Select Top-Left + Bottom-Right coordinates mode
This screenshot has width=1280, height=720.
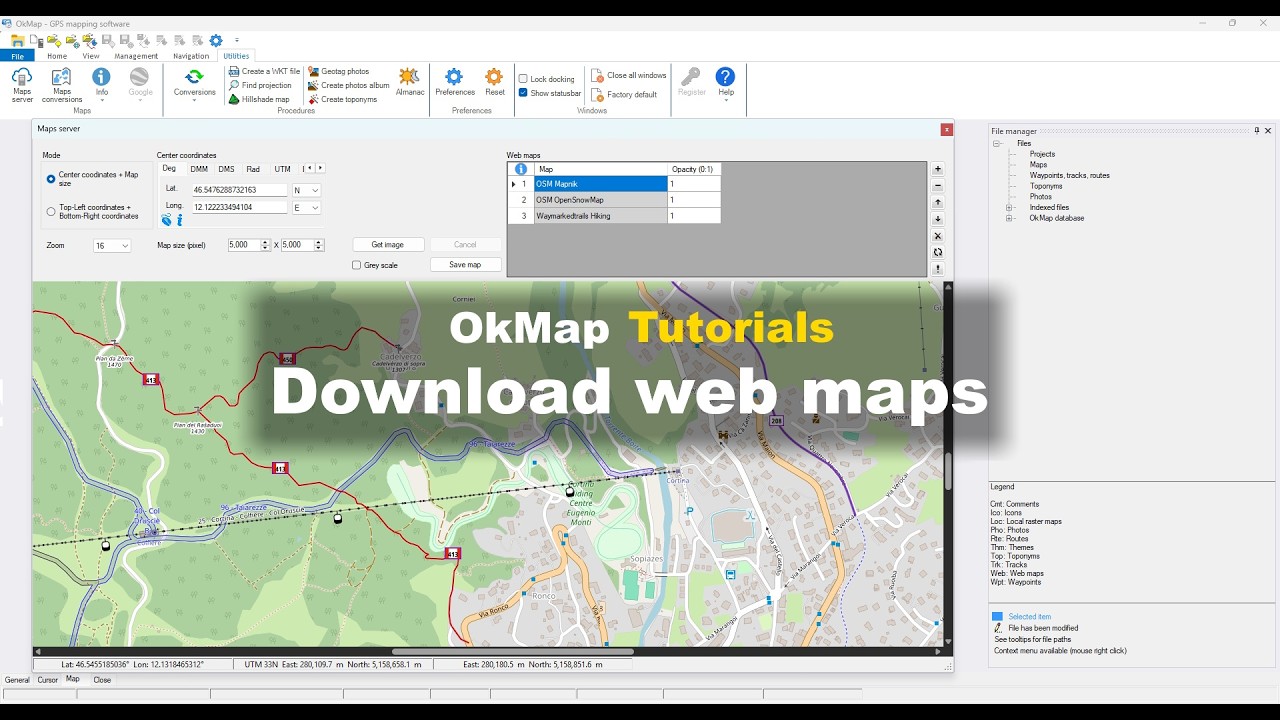coord(51,211)
